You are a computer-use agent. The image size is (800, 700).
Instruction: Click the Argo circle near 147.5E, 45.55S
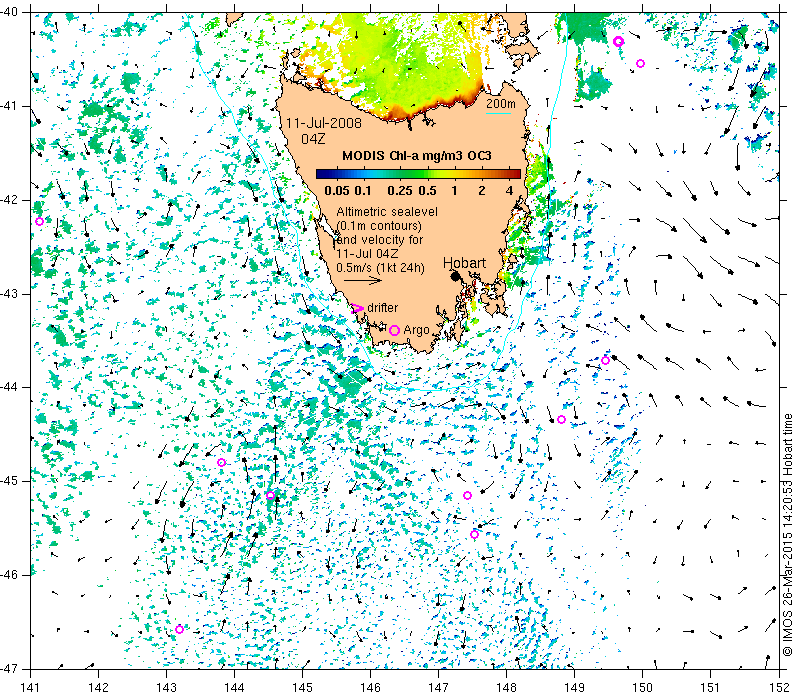474,534
